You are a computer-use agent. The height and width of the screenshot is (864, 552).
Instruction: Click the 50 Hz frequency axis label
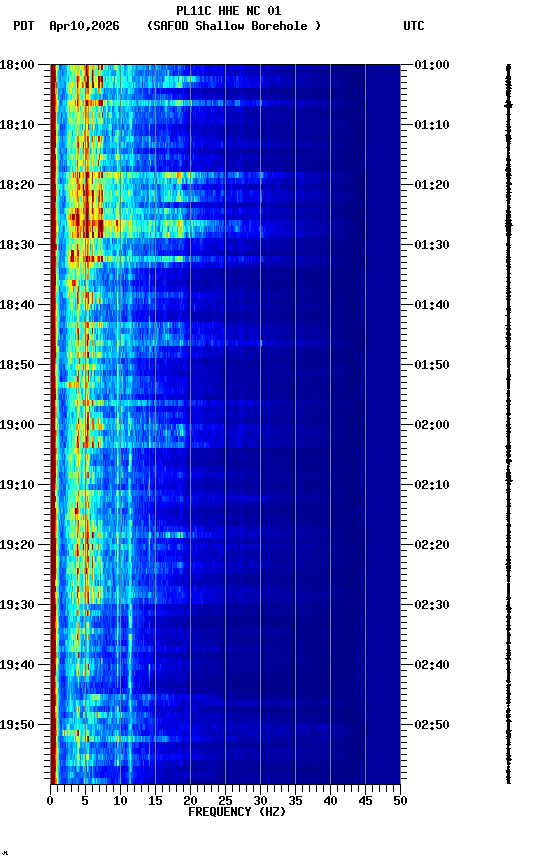[400, 801]
